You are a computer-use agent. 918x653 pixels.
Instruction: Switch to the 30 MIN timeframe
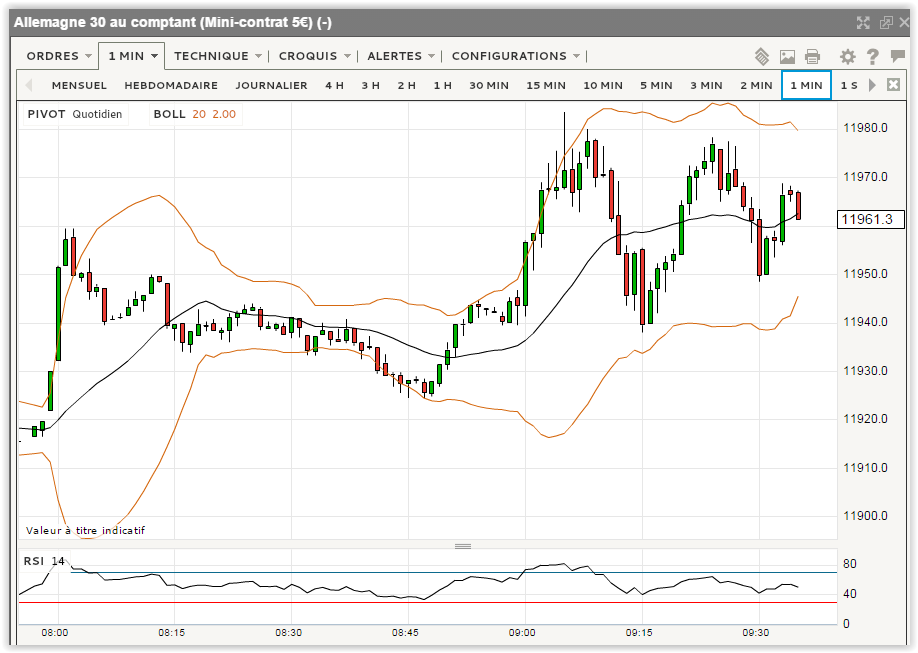click(489, 86)
